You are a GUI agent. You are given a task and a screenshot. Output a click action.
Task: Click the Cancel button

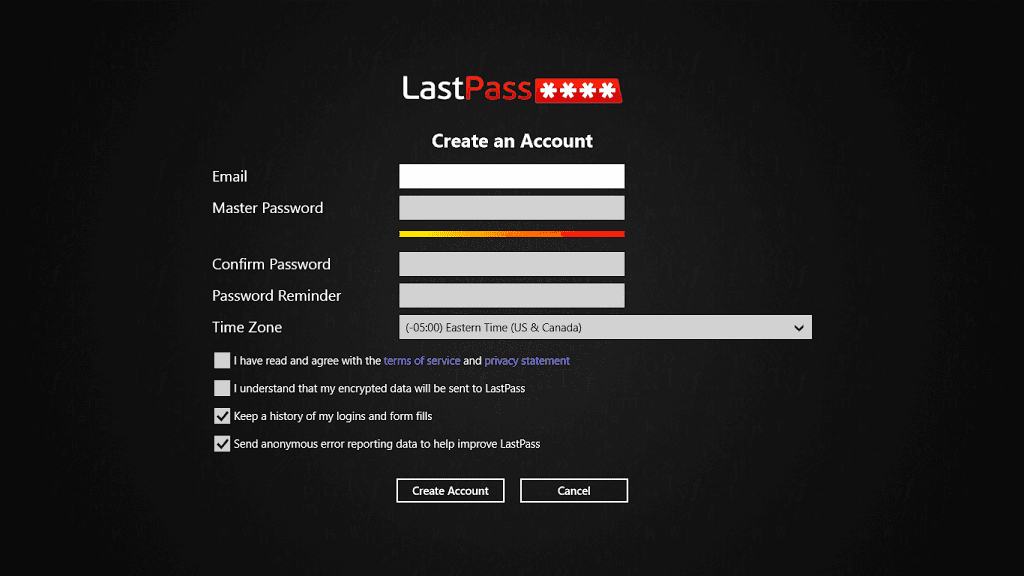click(574, 490)
